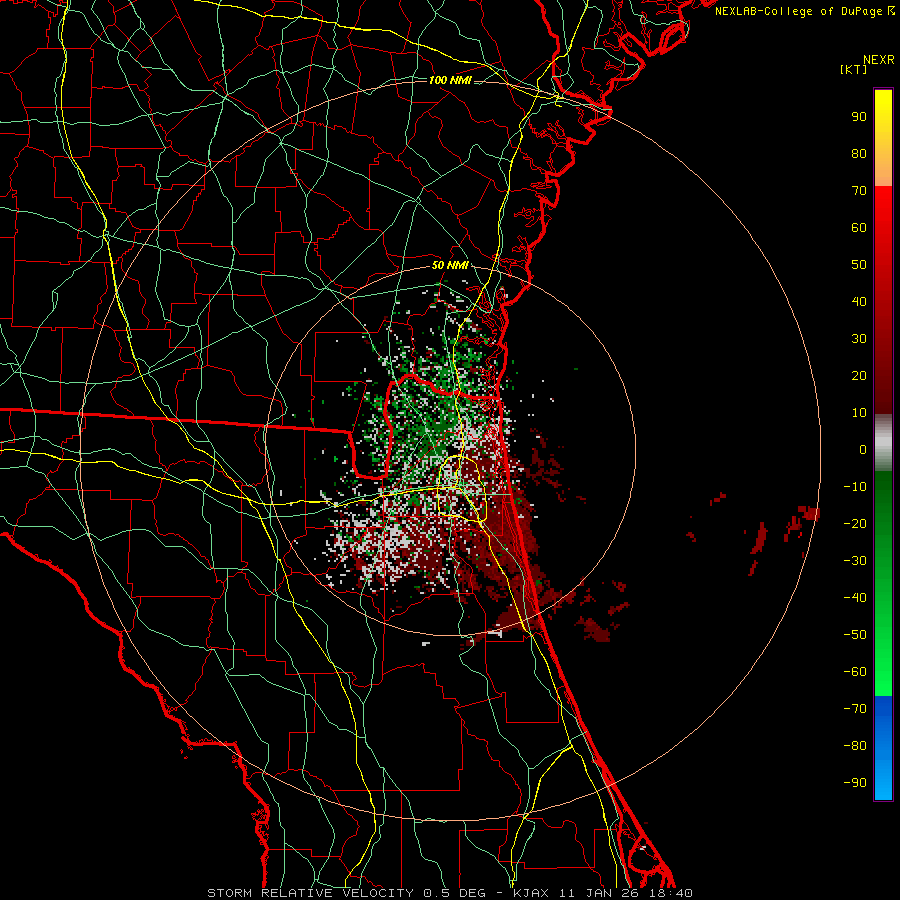Click the -80 value on velocity scale
Image resolution: width=900 pixels, height=900 pixels.
[855, 746]
